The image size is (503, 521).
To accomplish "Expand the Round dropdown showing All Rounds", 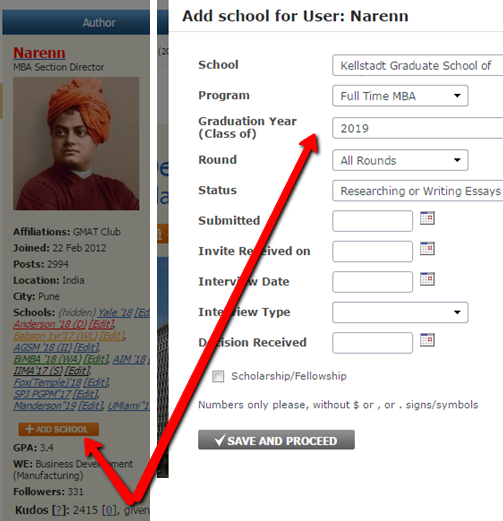I will click(x=400, y=160).
